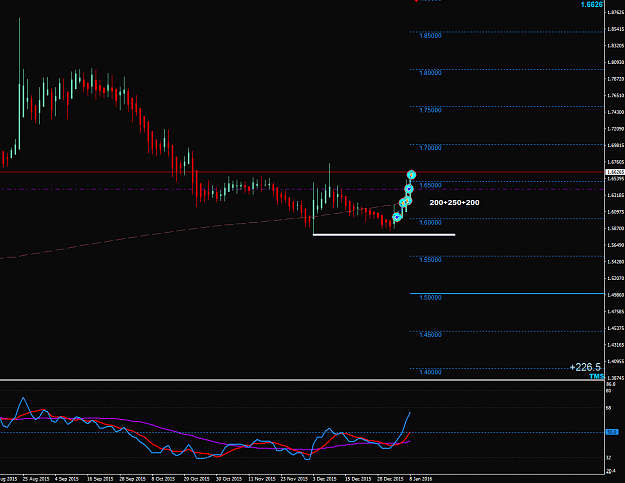Click the 1.74300 value on price axis
Image resolution: width=625 pixels, height=483 pixels.
pyautogui.click(x=615, y=112)
